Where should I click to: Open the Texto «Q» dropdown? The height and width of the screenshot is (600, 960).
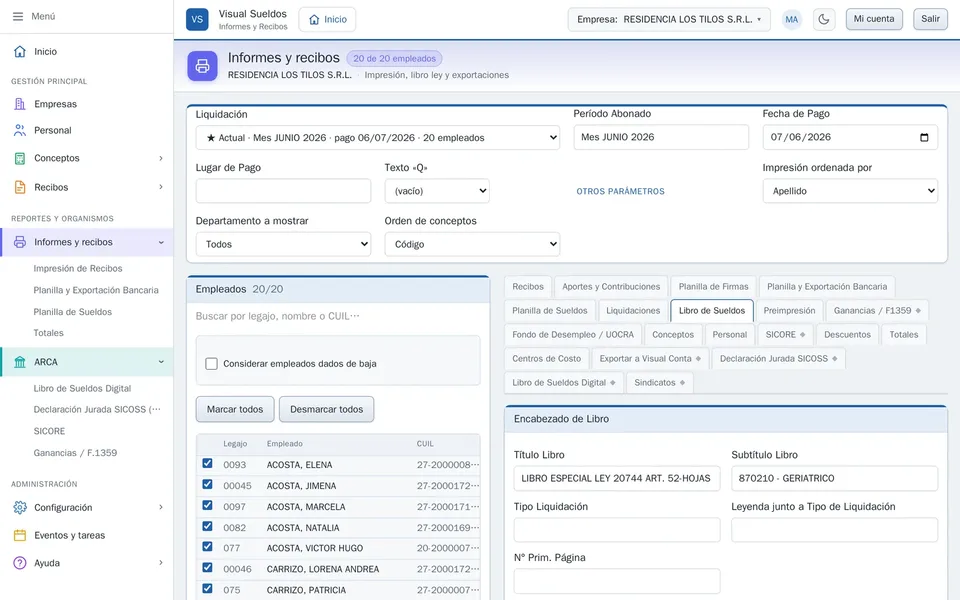coord(437,191)
